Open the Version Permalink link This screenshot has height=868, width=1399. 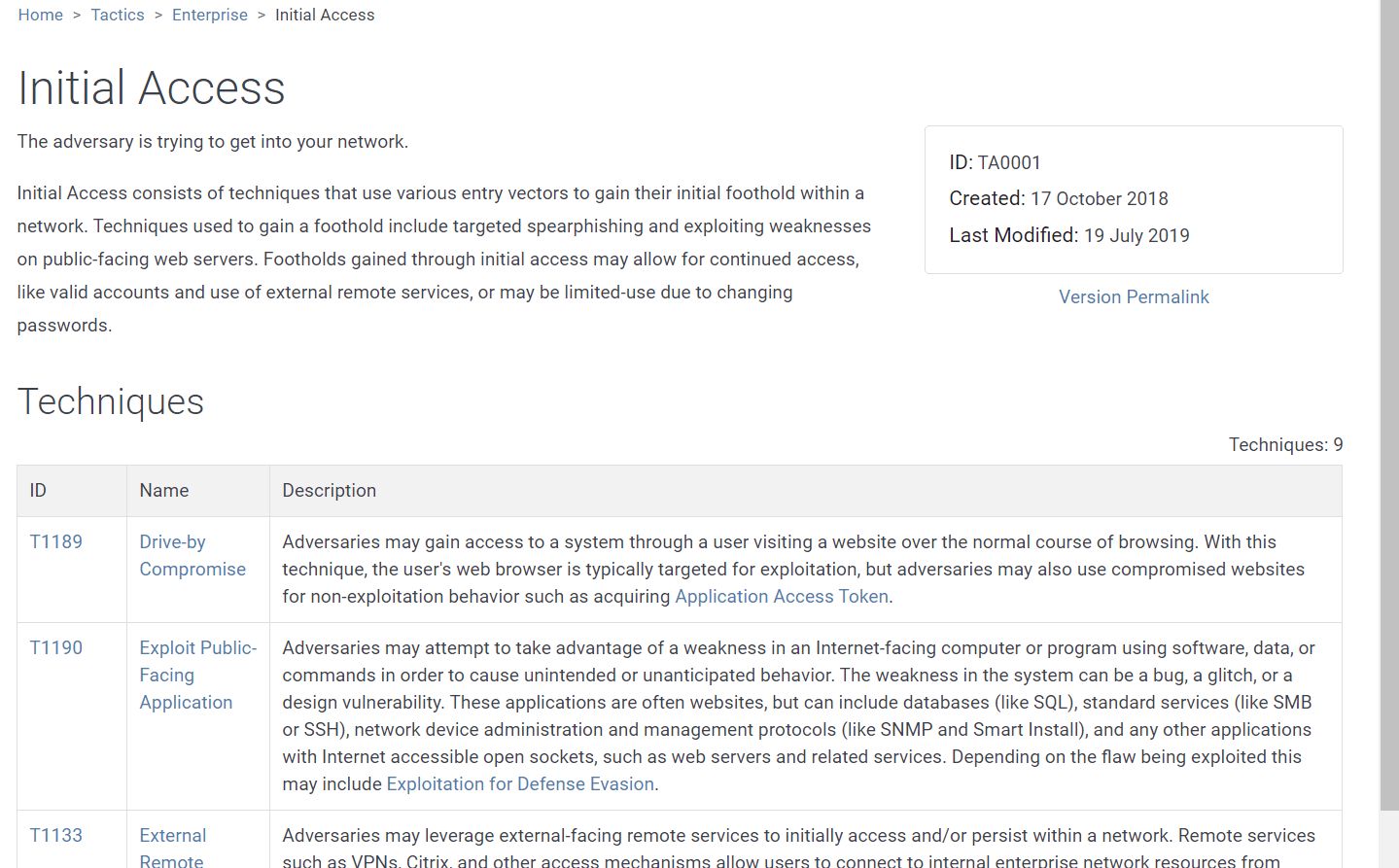tap(1134, 297)
